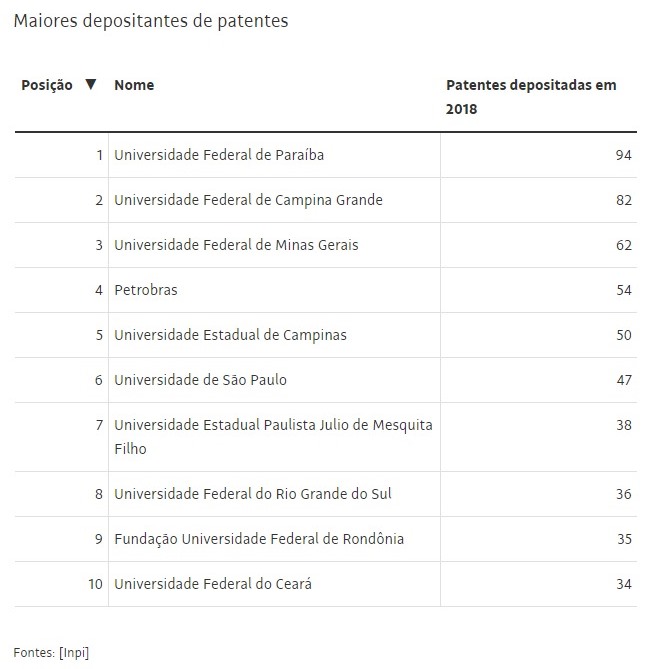
Task: Click Universidade Federal de Campina Grande
Action: (248, 200)
